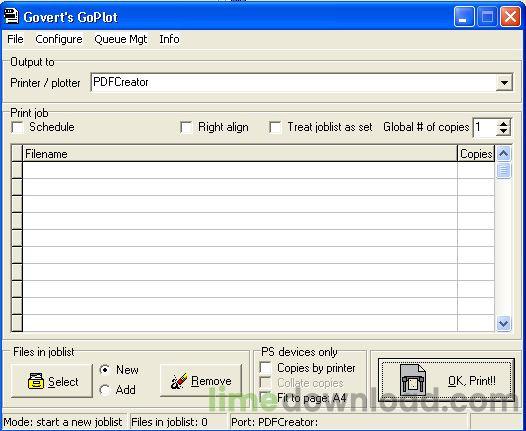Click status text Files in joblist: 0
Image resolution: width=526 pixels, height=431 pixels.
(169, 422)
